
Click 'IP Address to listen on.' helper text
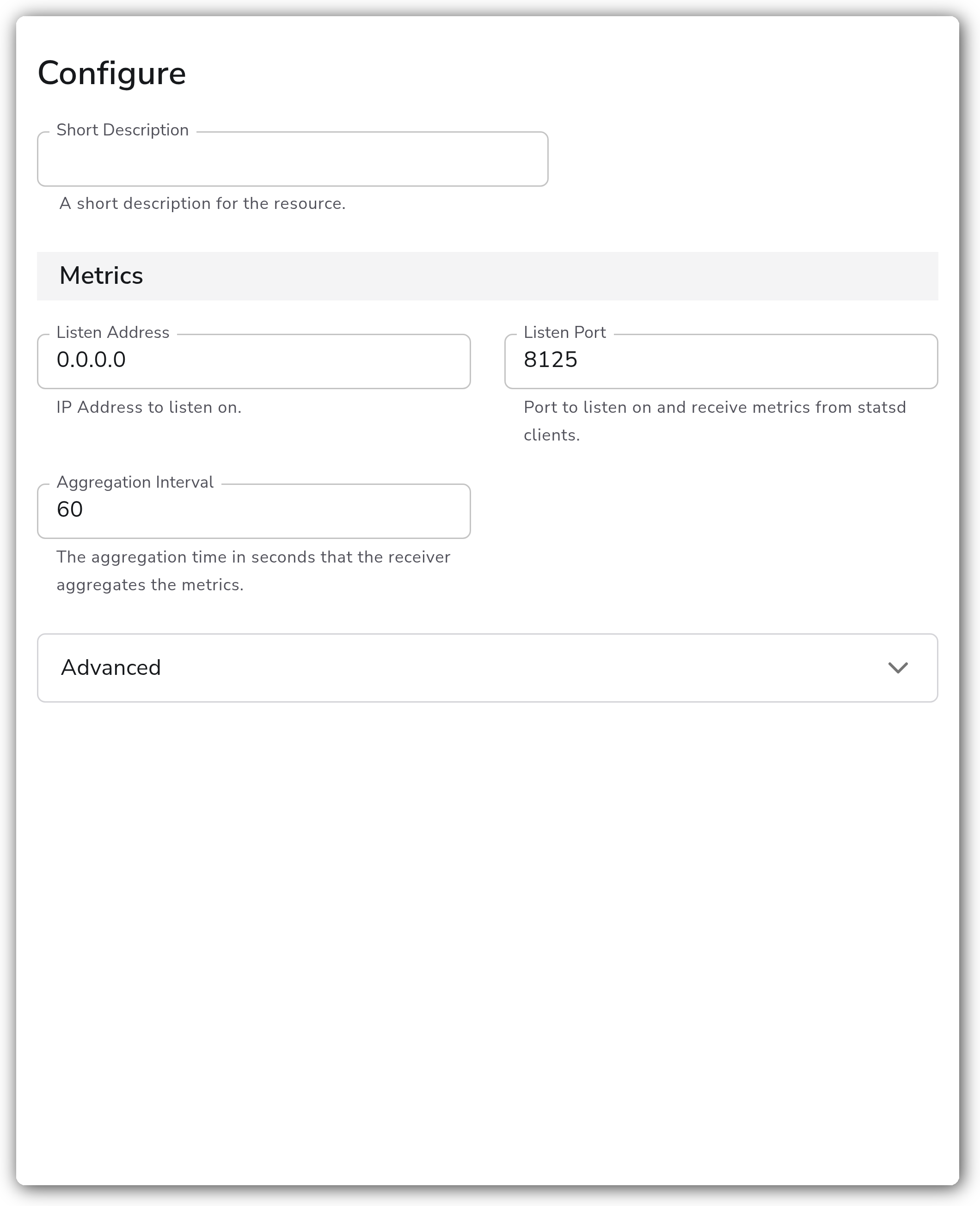pos(149,407)
